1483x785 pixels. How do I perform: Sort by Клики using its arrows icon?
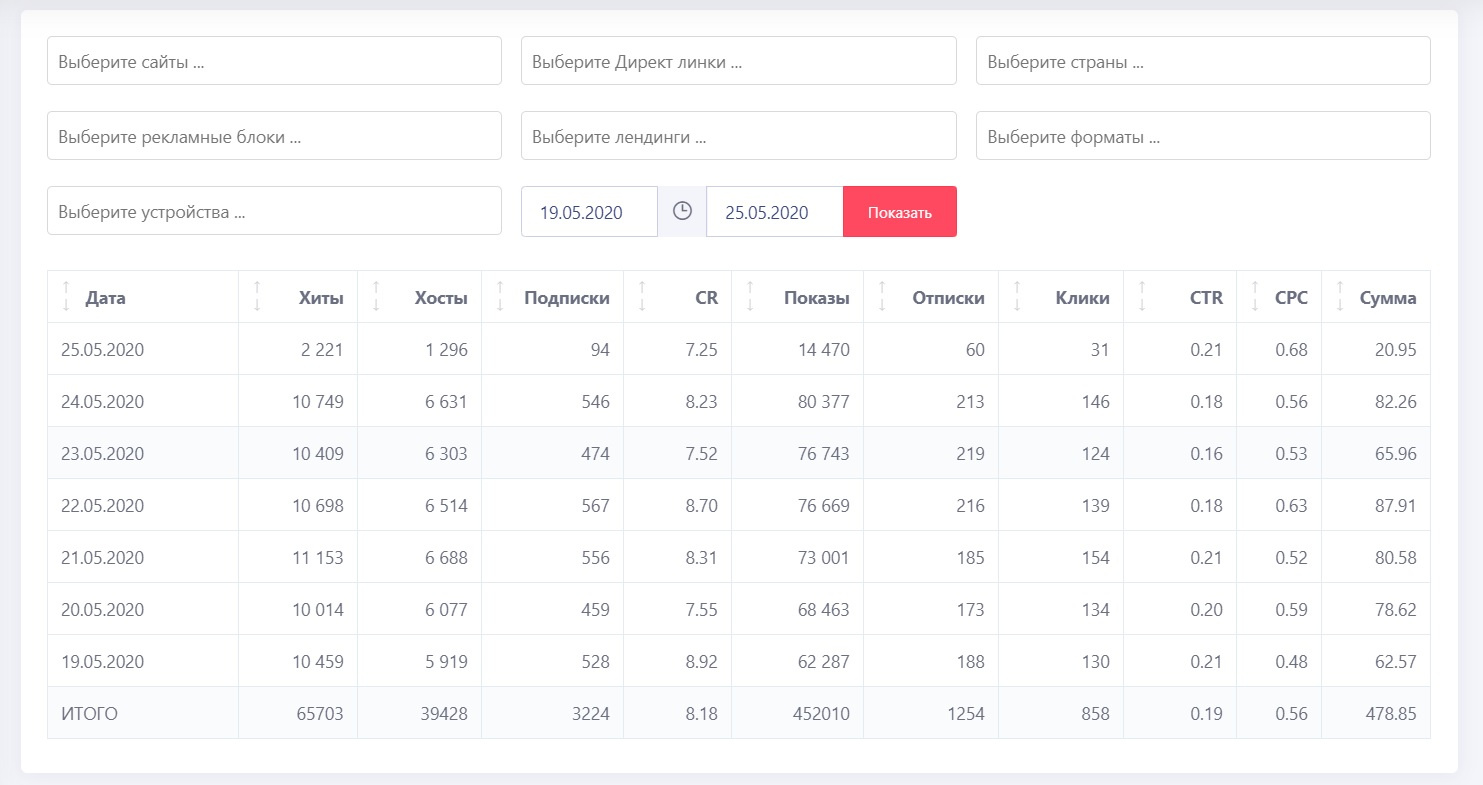point(1017,297)
